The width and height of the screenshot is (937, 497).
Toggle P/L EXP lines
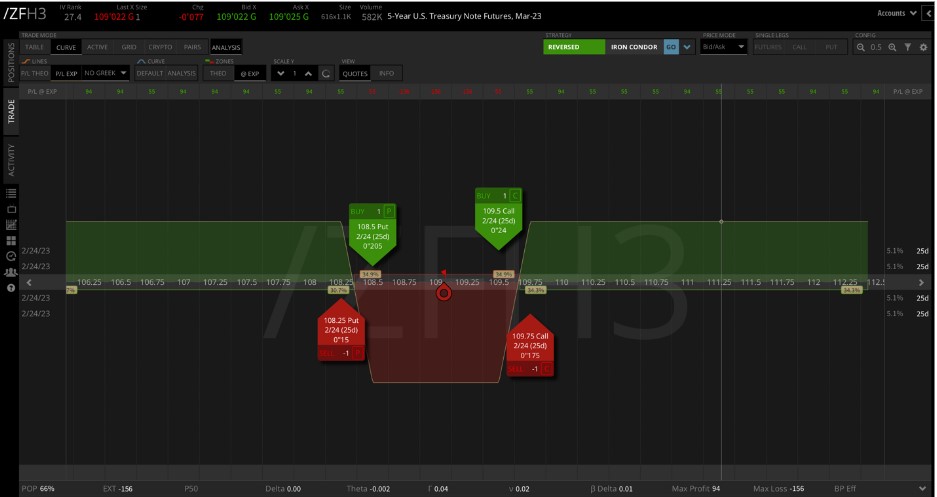(66, 73)
